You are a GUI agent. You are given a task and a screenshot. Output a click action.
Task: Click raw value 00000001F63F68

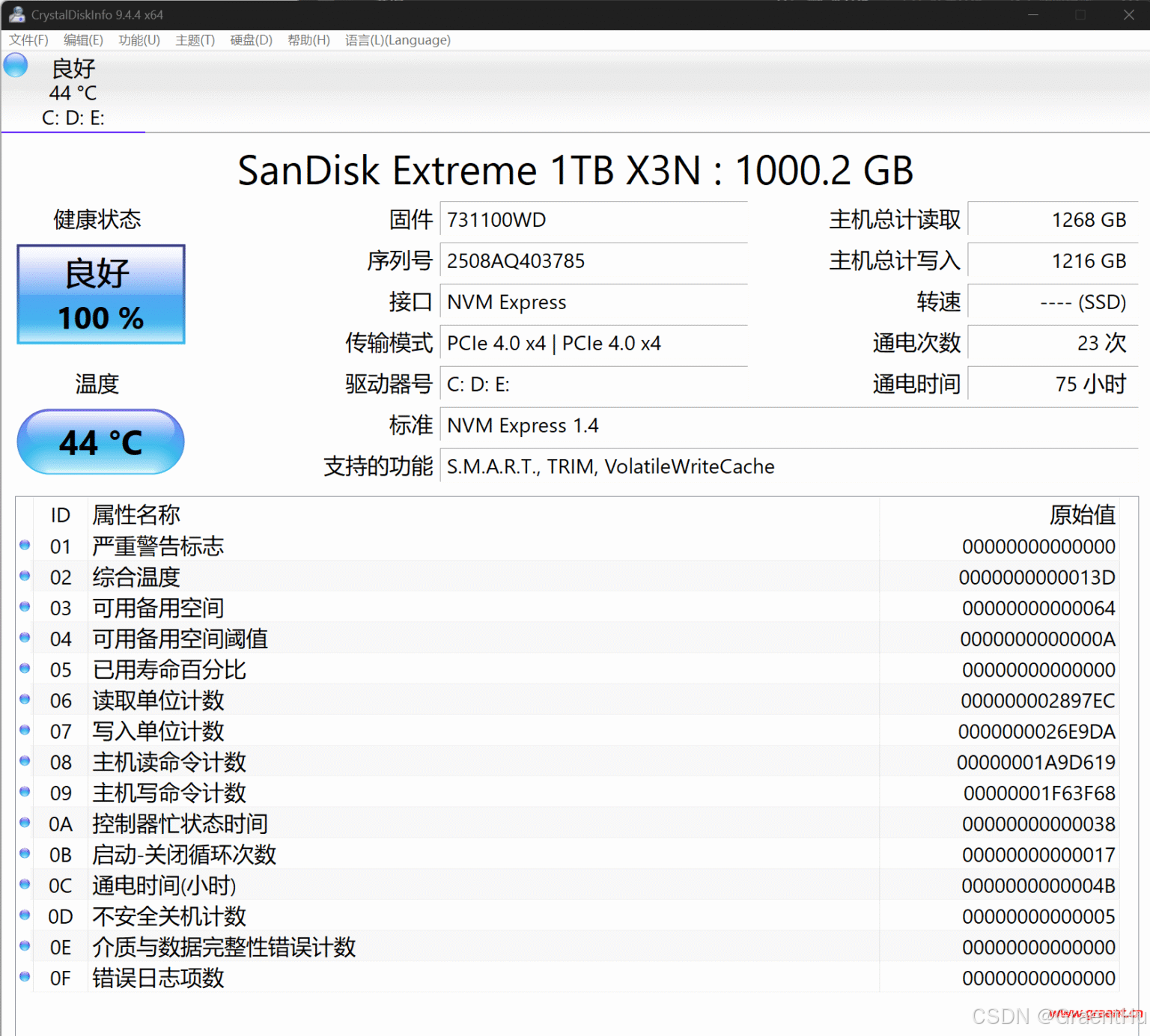click(x=1039, y=793)
